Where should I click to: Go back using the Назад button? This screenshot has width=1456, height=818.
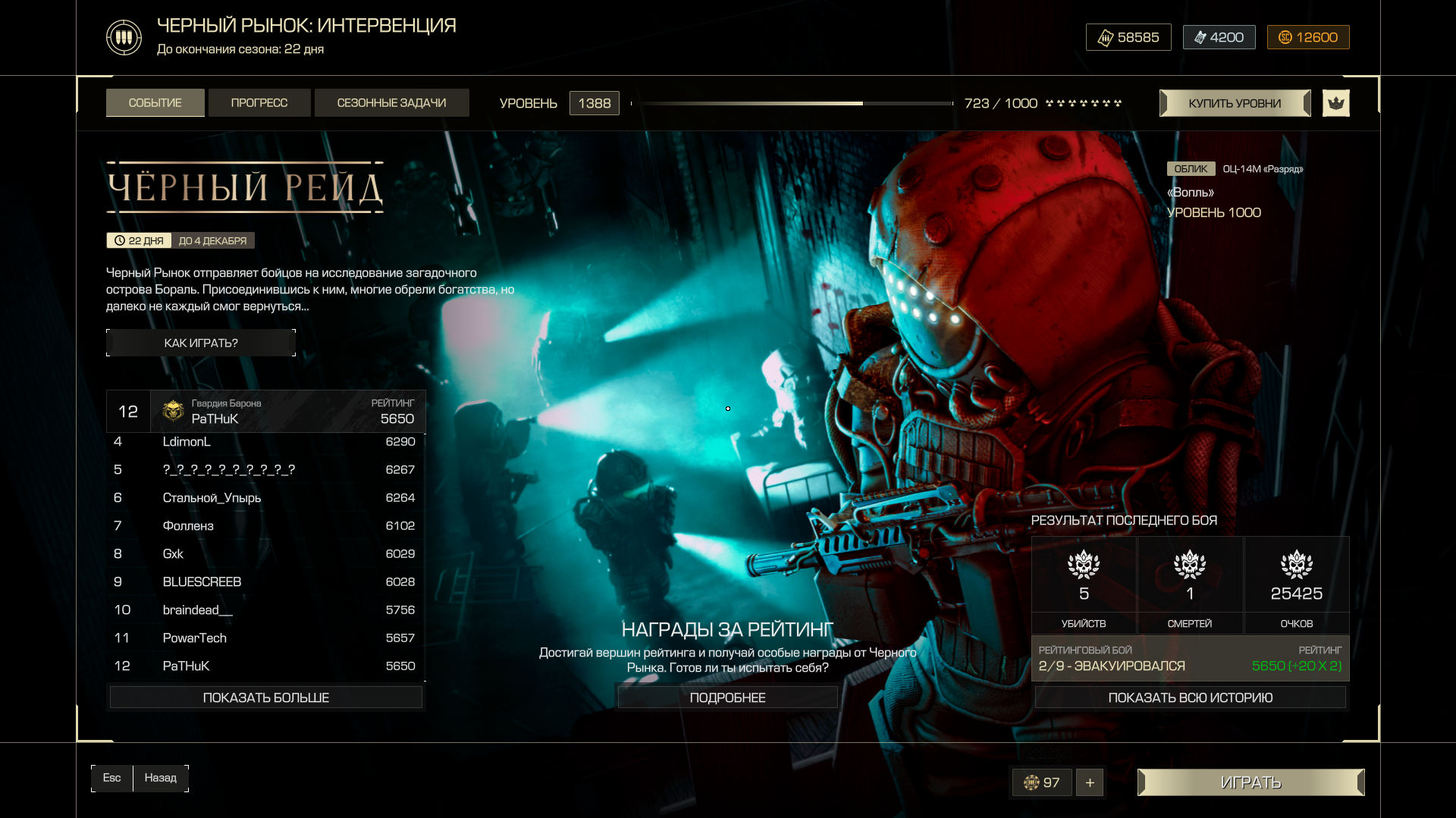click(x=161, y=778)
